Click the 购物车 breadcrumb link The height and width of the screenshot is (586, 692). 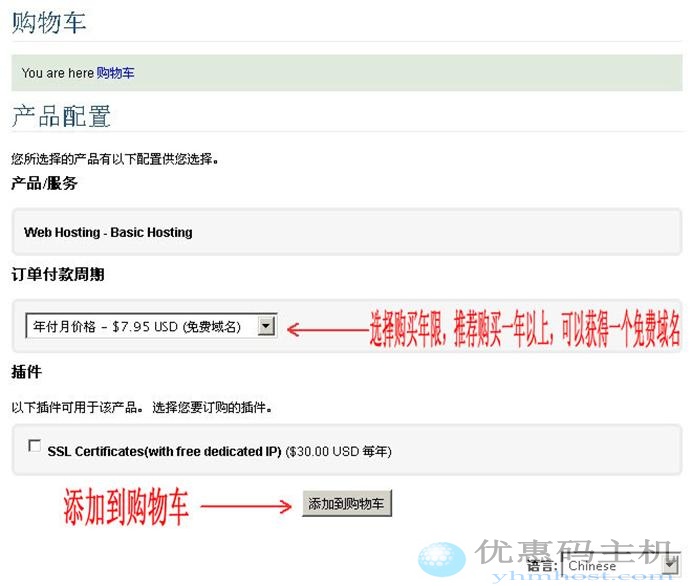click(x=115, y=73)
